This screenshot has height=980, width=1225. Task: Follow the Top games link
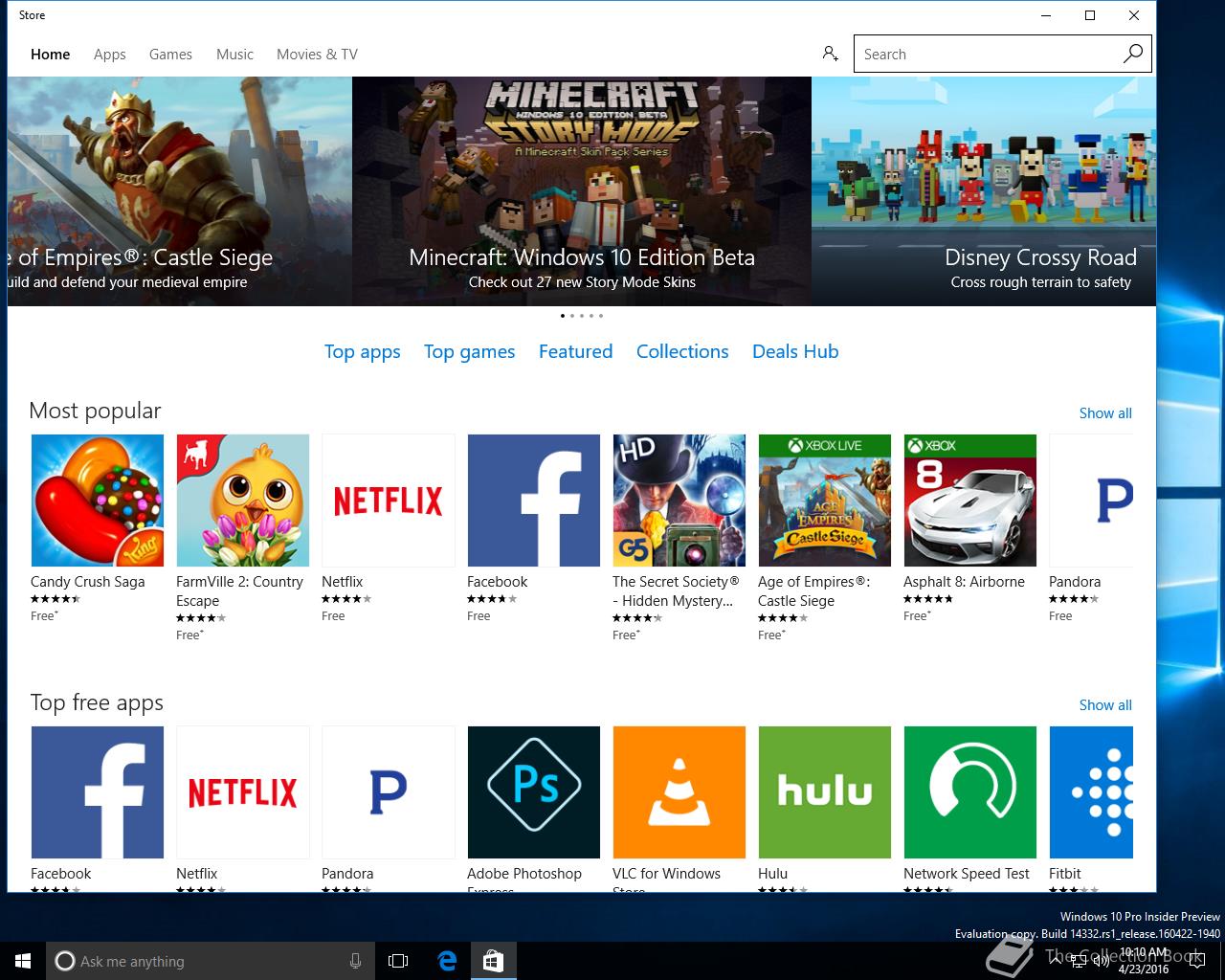tap(470, 352)
